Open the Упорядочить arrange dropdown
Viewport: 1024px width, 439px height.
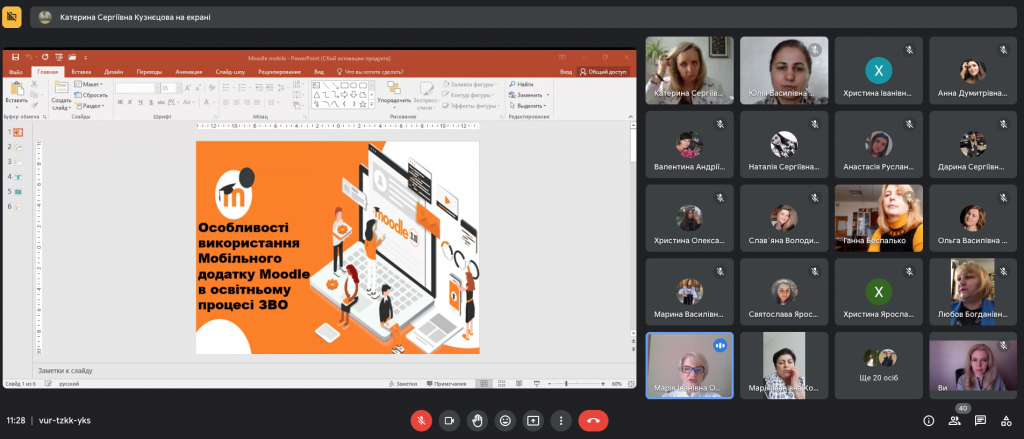[394, 95]
